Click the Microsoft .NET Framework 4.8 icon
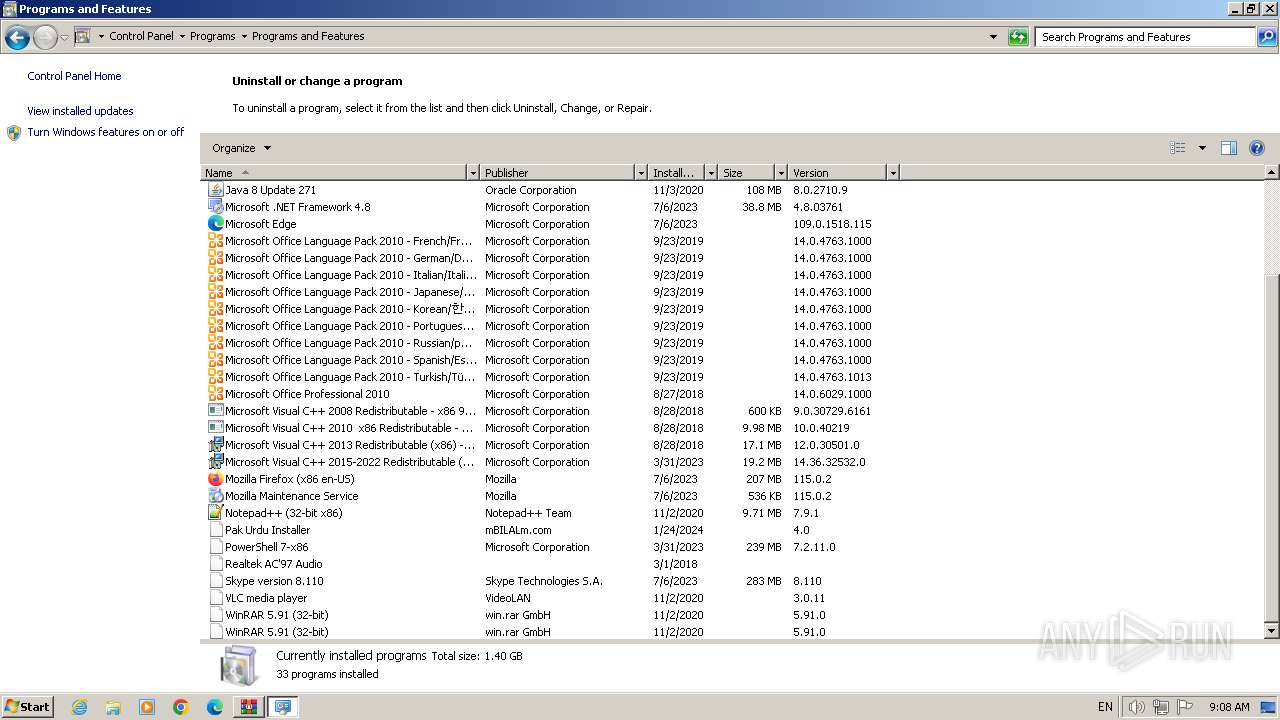Viewport: 1280px width, 720px height. pyautogui.click(x=215, y=207)
